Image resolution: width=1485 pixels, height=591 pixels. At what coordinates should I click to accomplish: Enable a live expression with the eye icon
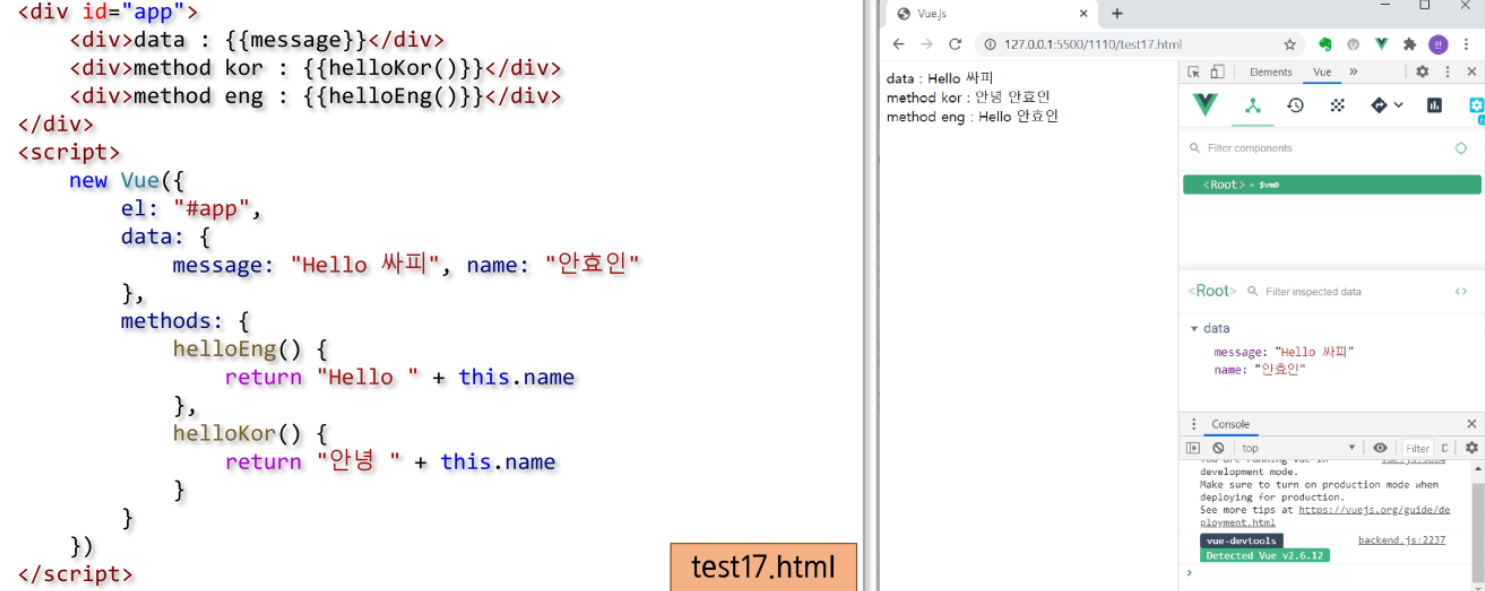(x=1380, y=447)
